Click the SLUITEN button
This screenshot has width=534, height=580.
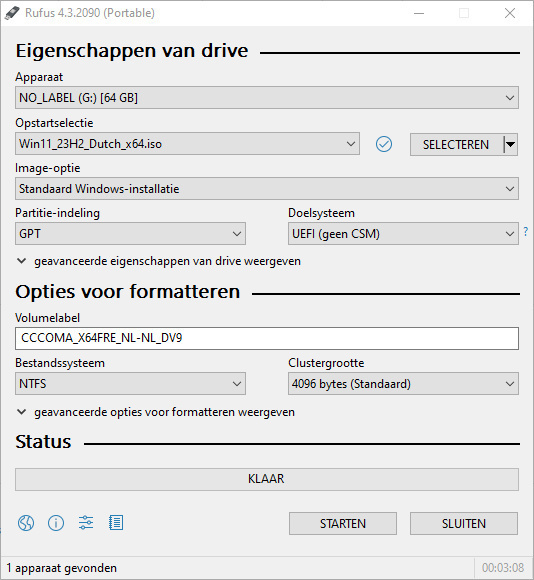coord(464,523)
